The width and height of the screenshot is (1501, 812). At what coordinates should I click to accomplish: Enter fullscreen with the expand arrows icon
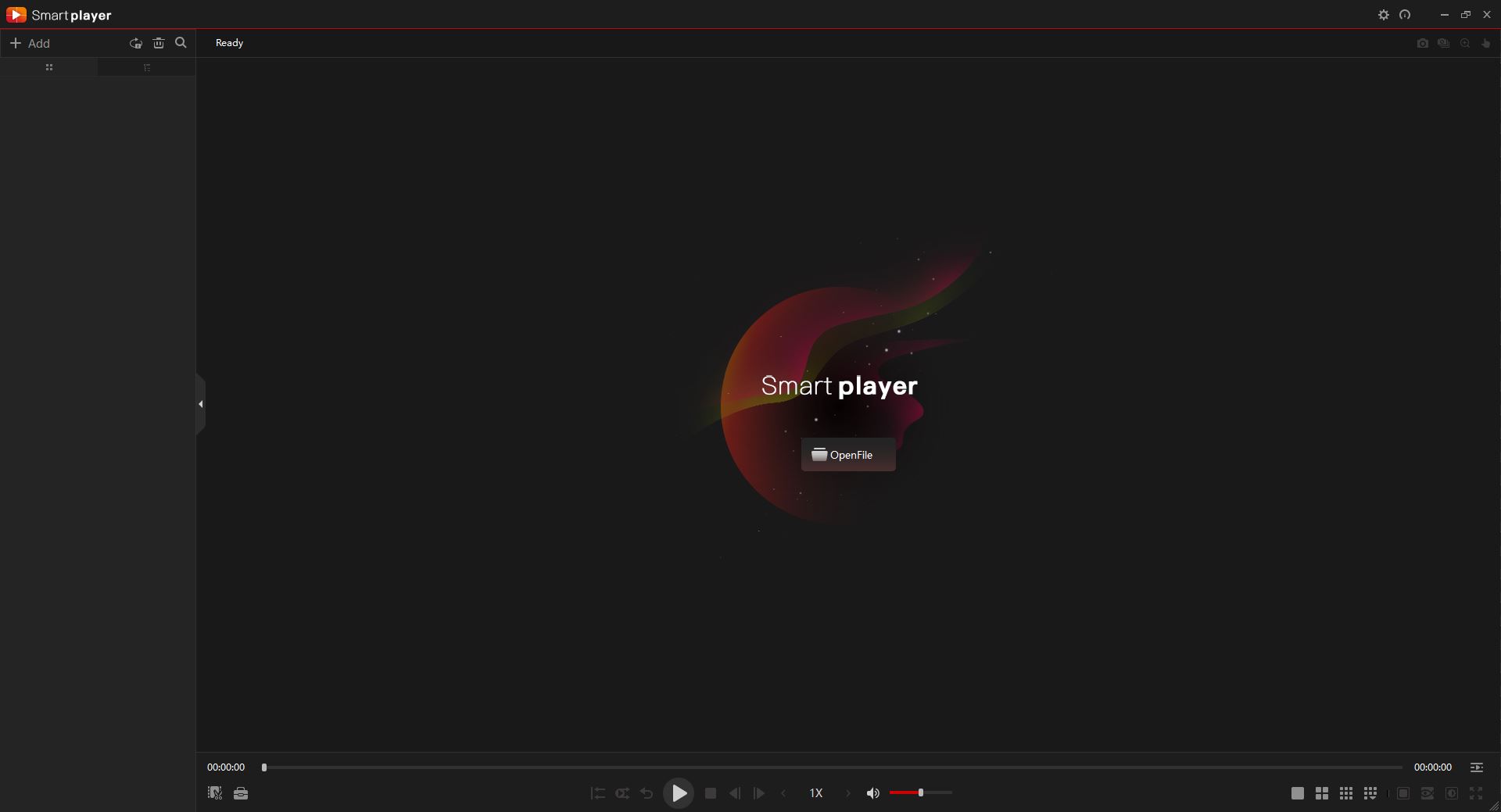tap(1476, 793)
